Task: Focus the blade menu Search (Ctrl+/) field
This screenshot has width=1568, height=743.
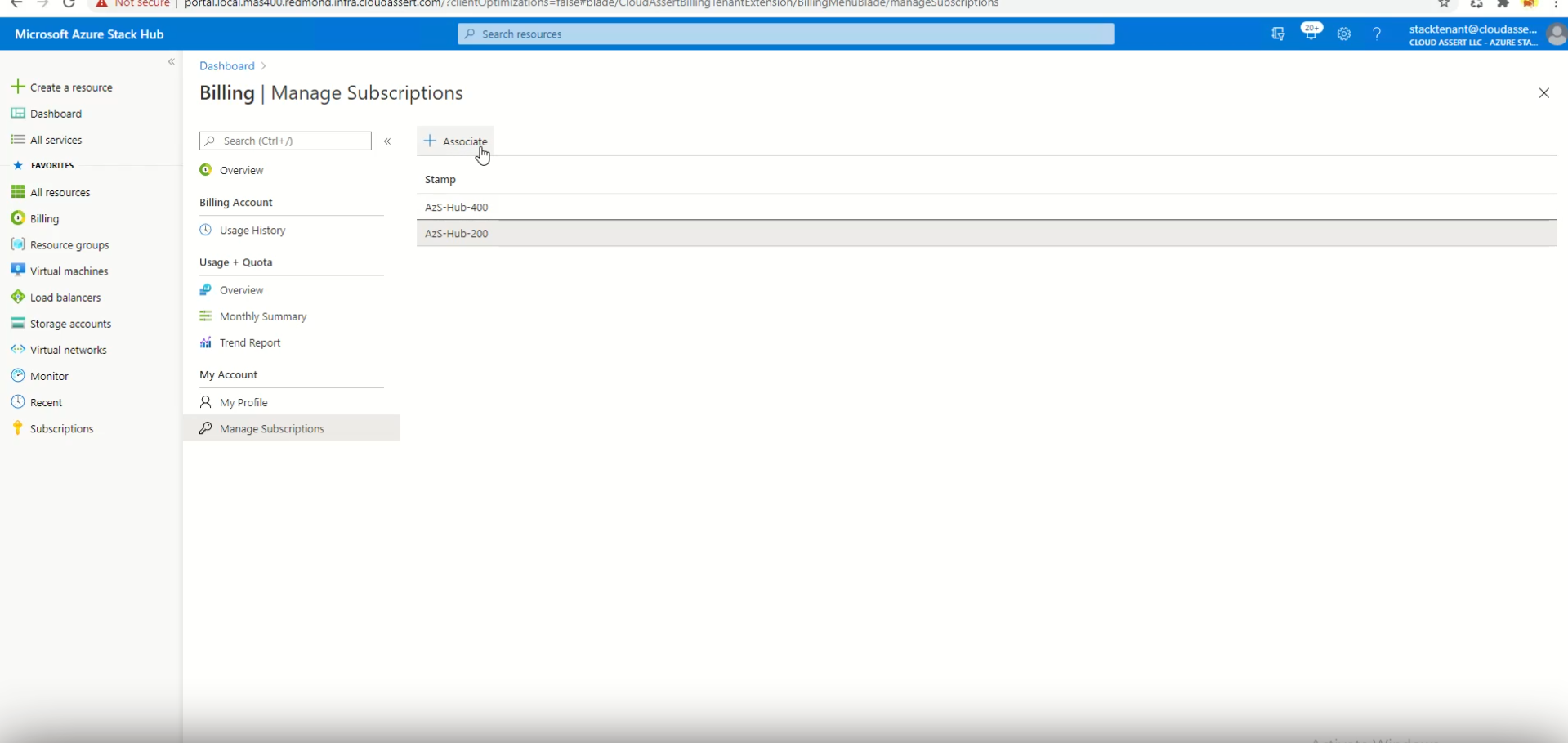Action: [x=285, y=141]
